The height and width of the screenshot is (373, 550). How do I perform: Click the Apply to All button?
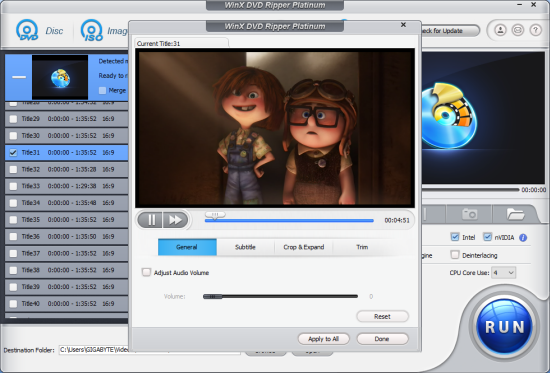point(323,339)
